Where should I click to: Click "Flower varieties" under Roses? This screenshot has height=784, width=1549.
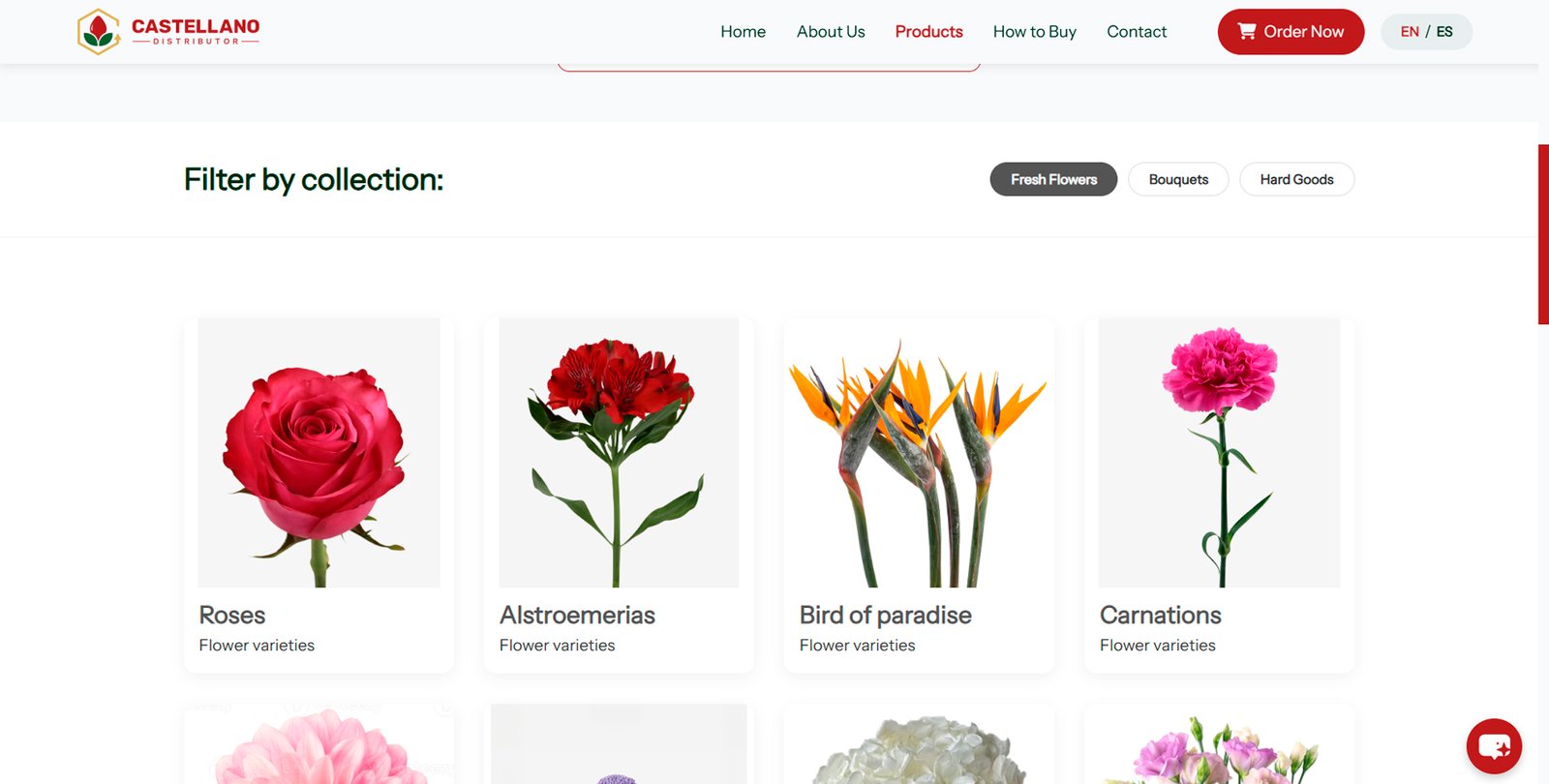[x=257, y=646]
